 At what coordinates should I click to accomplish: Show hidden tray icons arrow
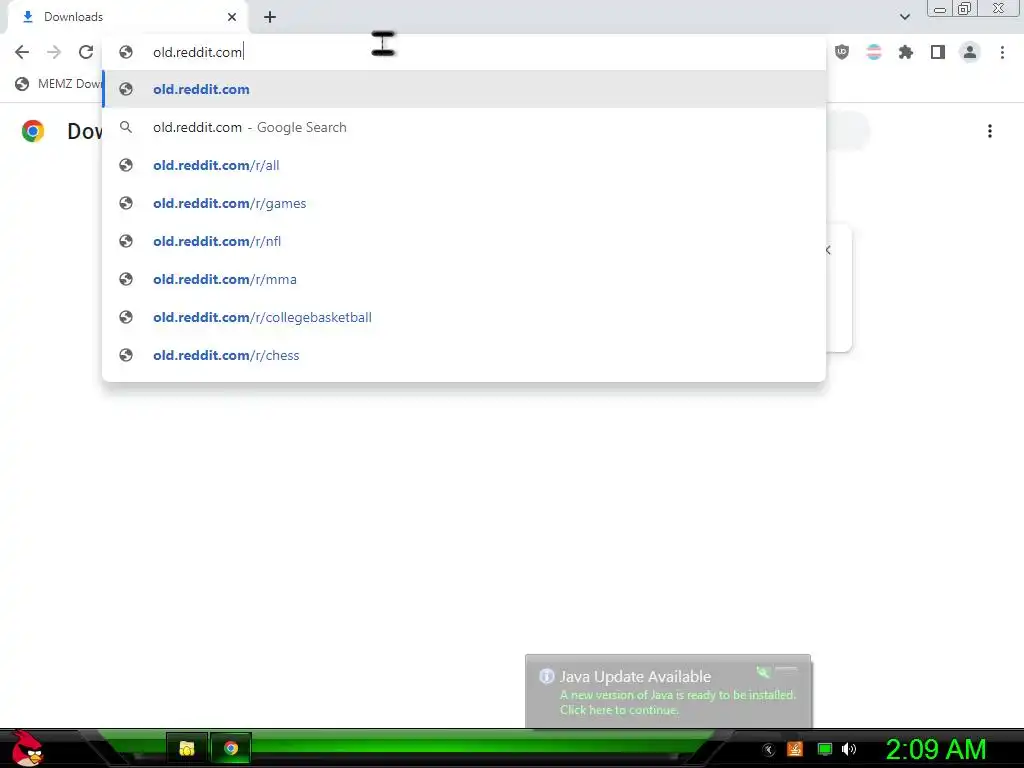pyautogui.click(x=769, y=750)
